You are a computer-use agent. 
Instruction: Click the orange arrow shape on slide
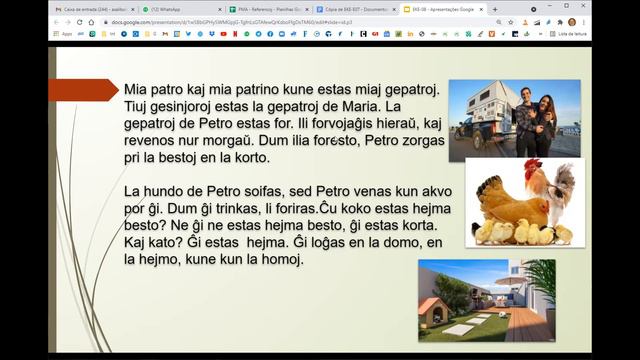point(84,90)
